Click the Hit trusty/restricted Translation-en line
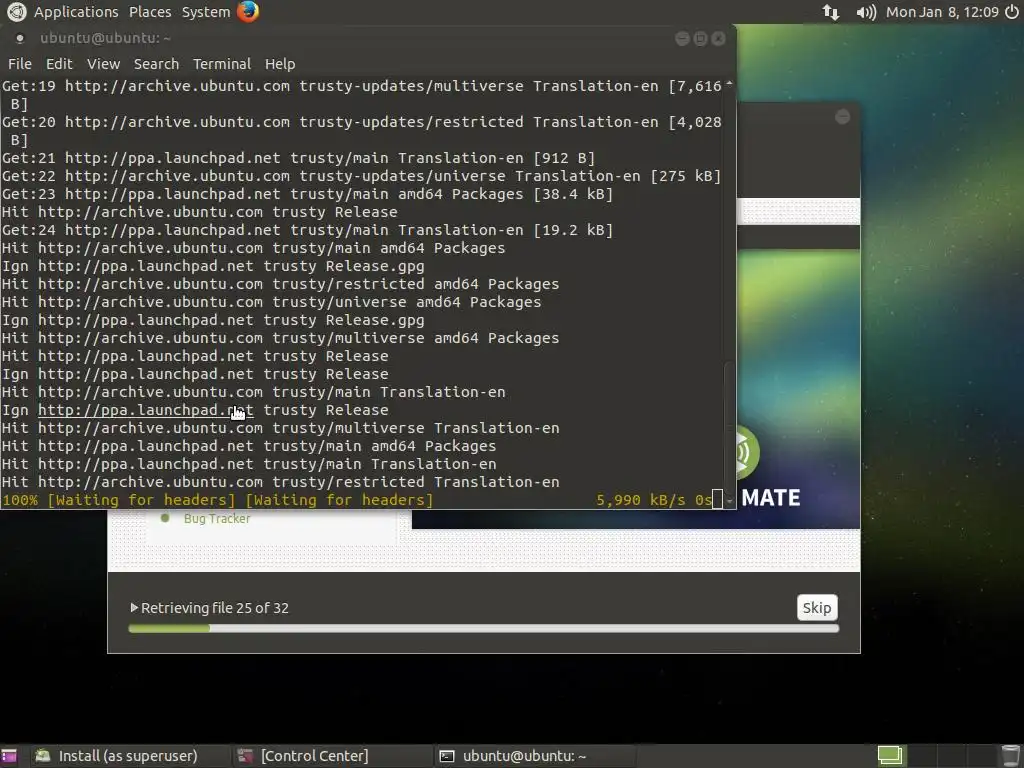The height and width of the screenshot is (768, 1024). pyautogui.click(x=280, y=482)
